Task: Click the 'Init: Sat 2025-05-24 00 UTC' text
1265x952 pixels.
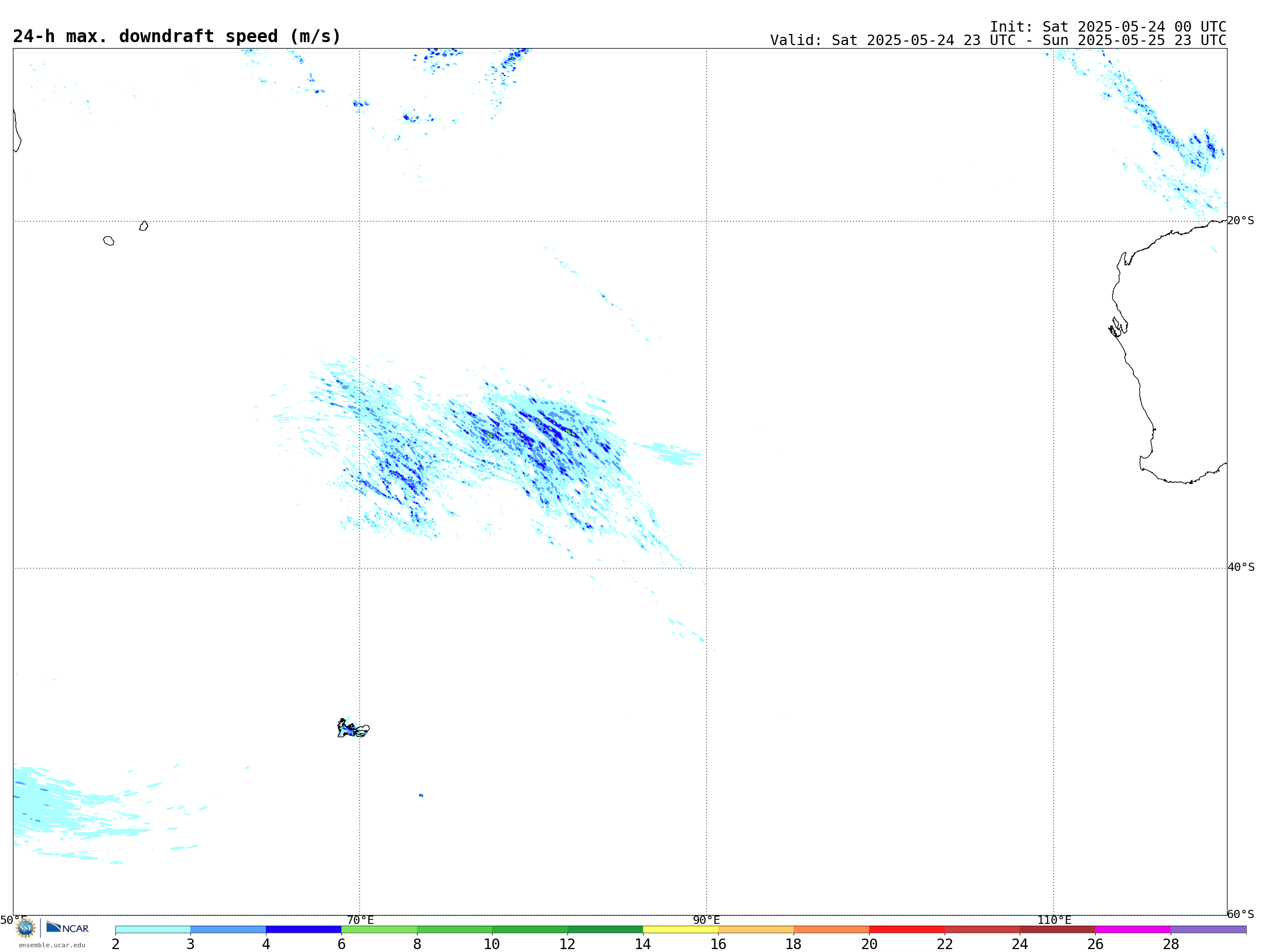Action: 1108,27
